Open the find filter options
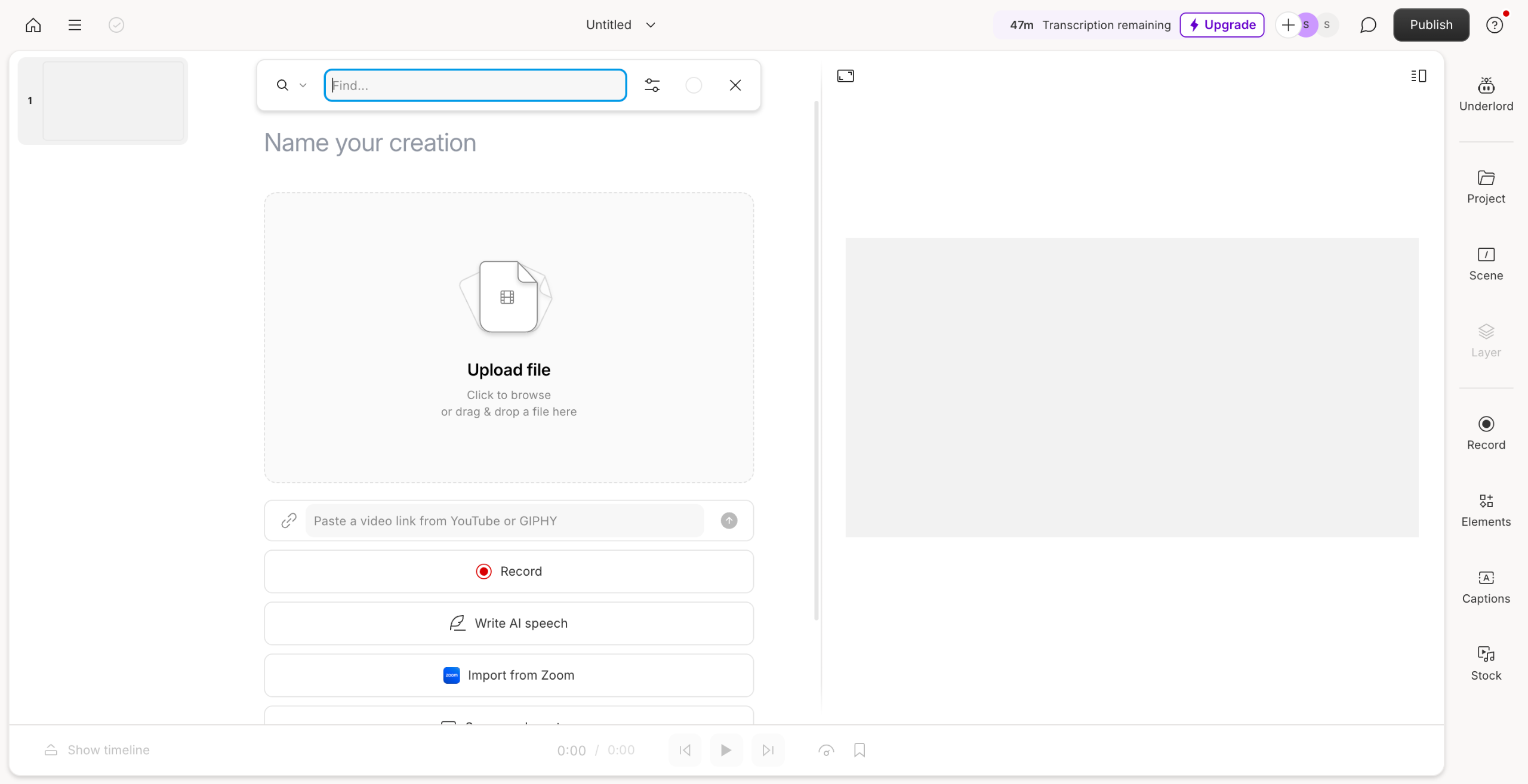 652,85
